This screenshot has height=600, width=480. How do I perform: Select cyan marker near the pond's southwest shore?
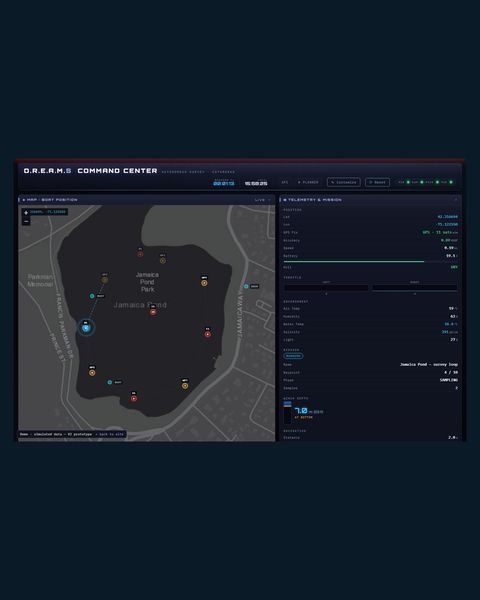click(x=110, y=382)
